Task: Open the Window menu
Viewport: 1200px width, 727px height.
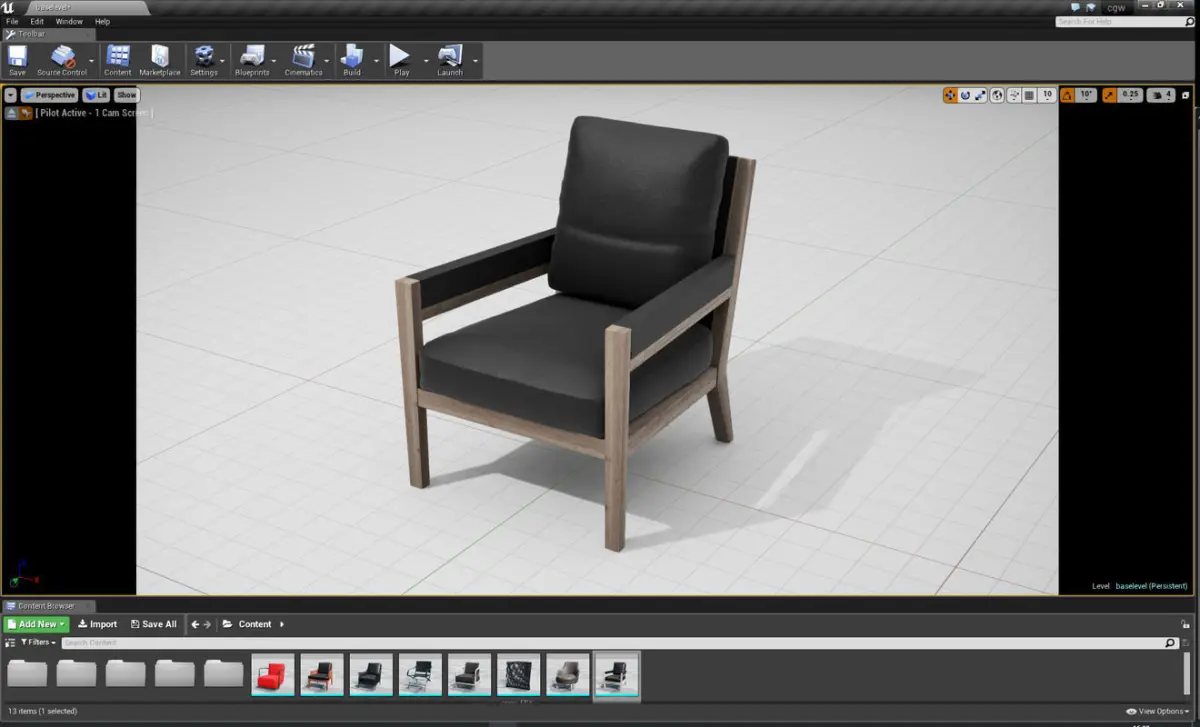Action: pos(69,21)
